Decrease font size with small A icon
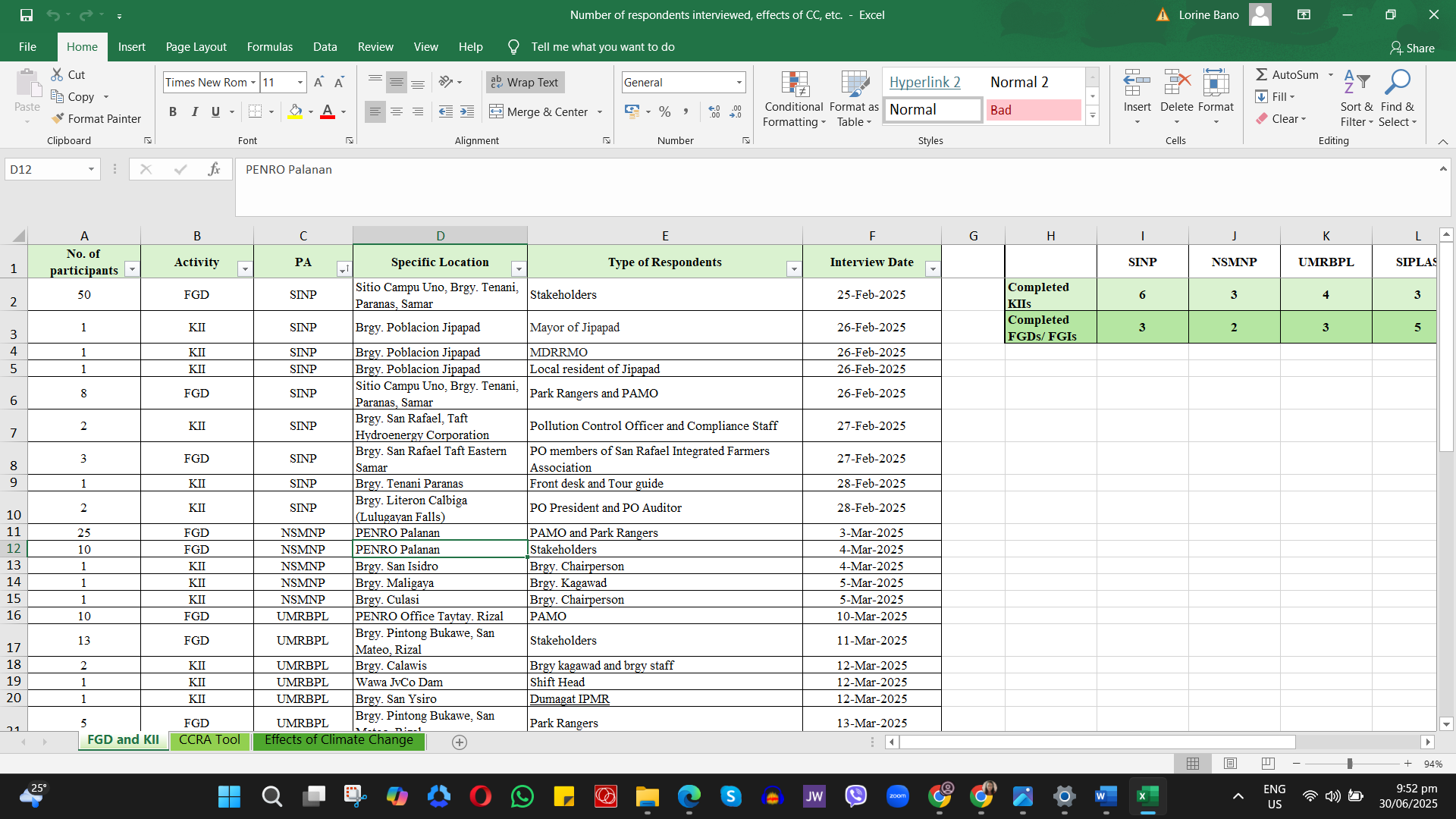 coord(339,82)
